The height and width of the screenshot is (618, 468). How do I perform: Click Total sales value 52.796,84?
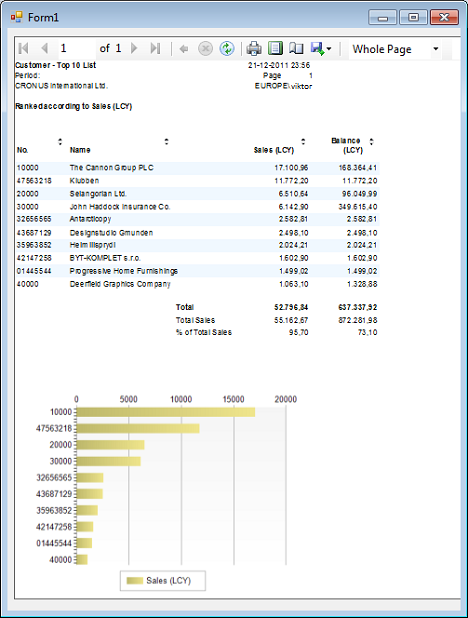291,307
